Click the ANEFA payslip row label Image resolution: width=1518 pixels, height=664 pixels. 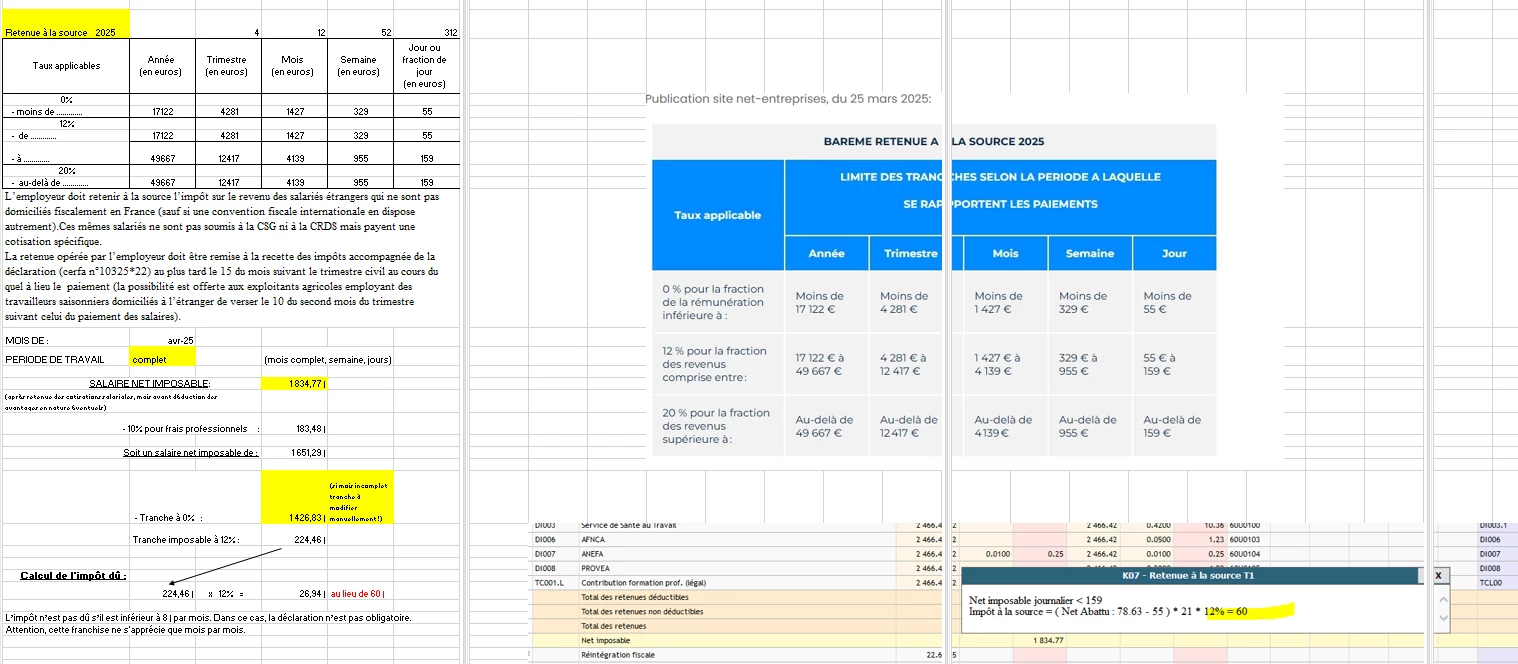tap(593, 553)
